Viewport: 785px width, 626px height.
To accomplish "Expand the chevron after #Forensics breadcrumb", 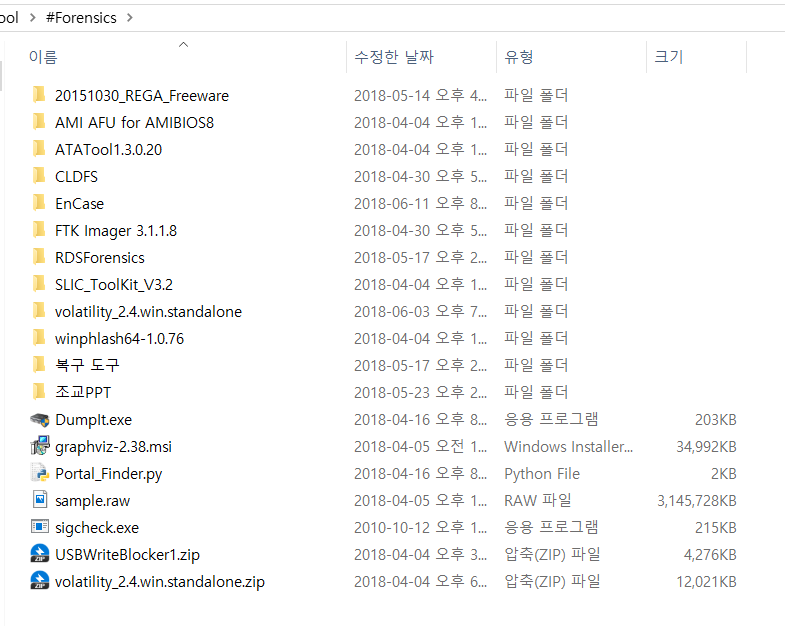I will [130, 18].
